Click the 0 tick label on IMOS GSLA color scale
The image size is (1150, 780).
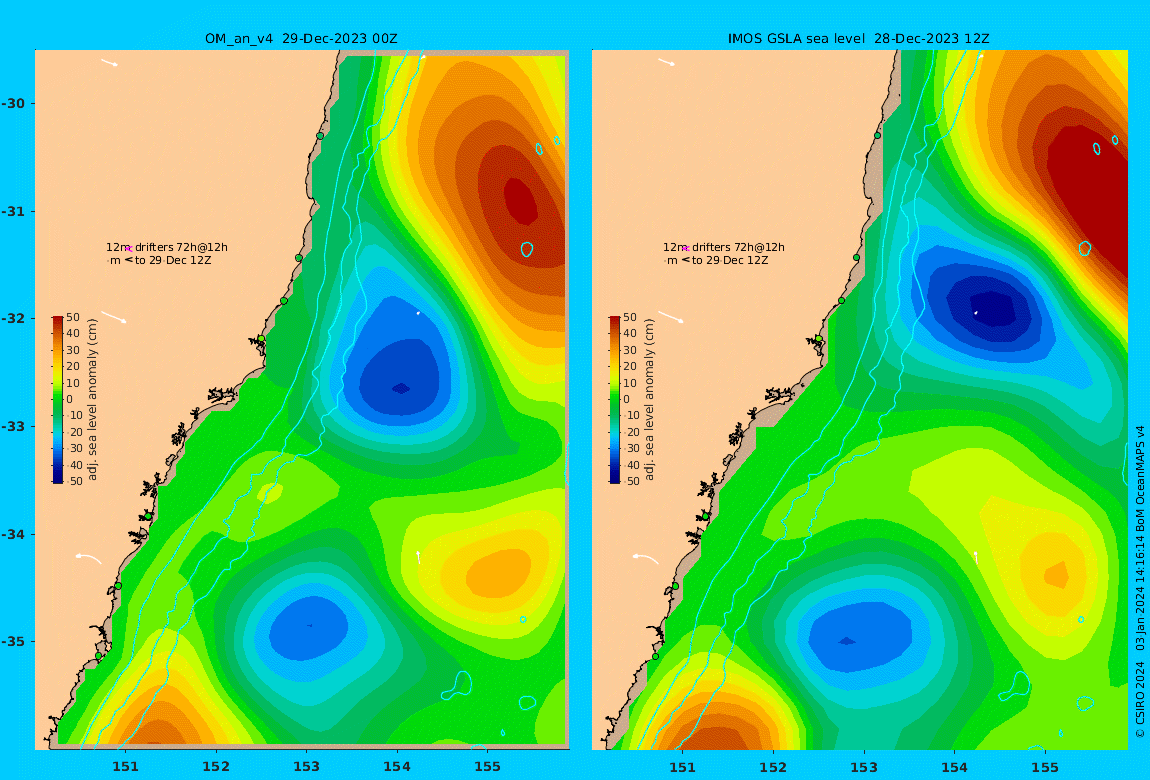[626, 399]
